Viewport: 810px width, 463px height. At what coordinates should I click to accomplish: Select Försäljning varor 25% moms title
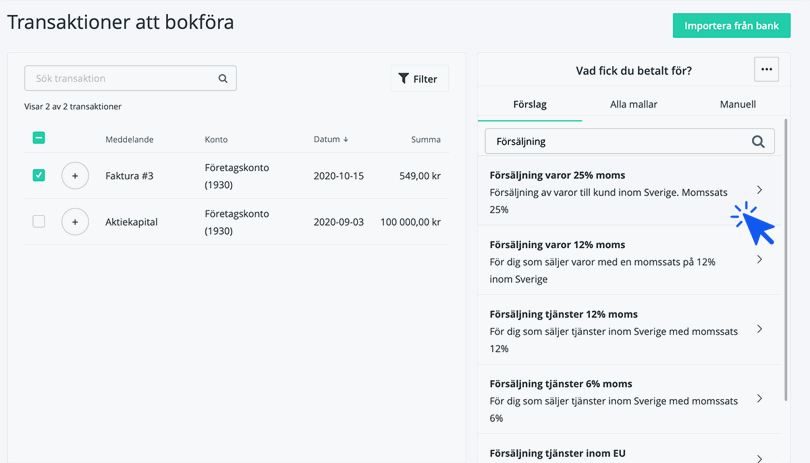557,175
